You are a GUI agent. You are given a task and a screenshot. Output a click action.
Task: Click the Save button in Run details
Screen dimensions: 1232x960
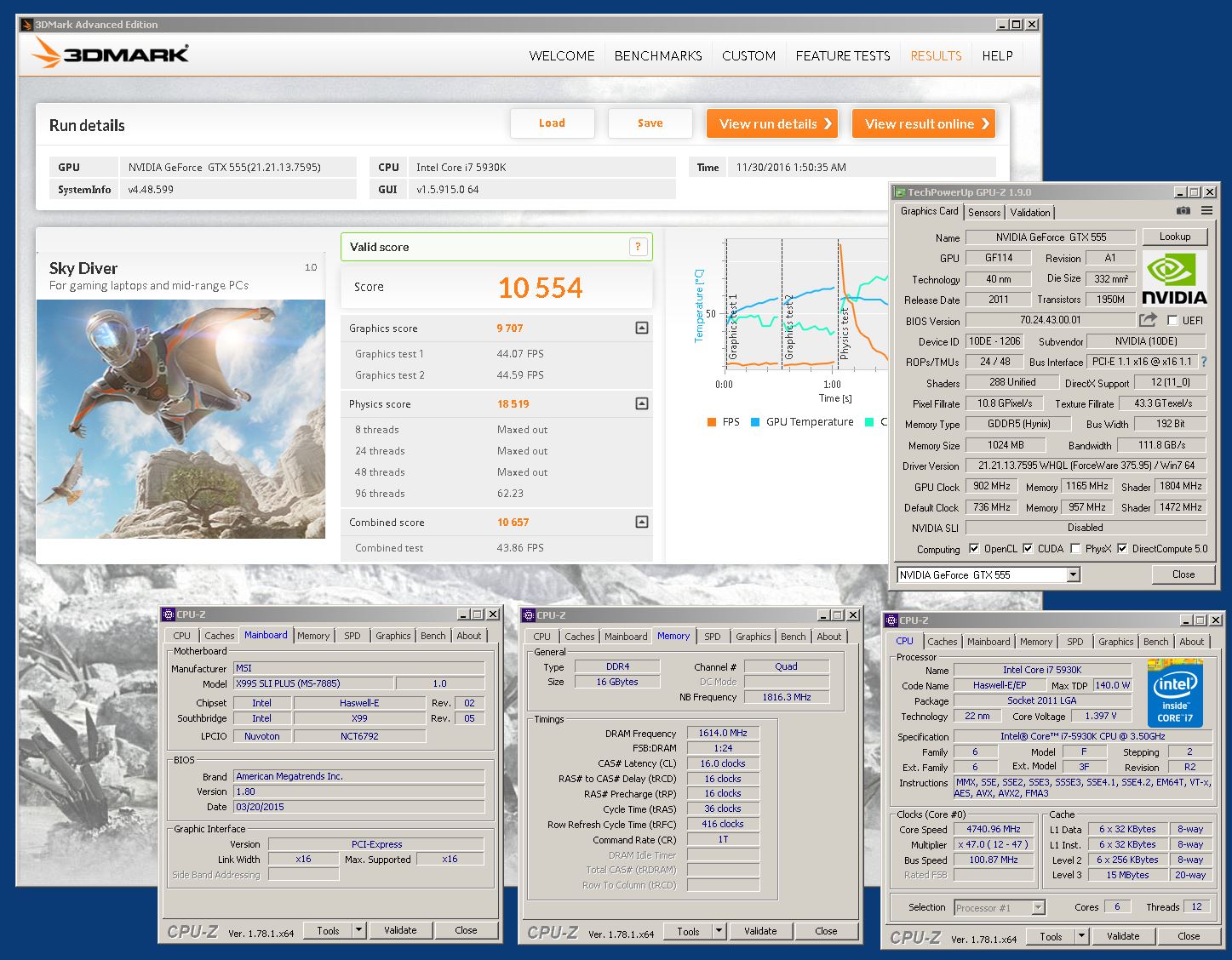point(650,123)
